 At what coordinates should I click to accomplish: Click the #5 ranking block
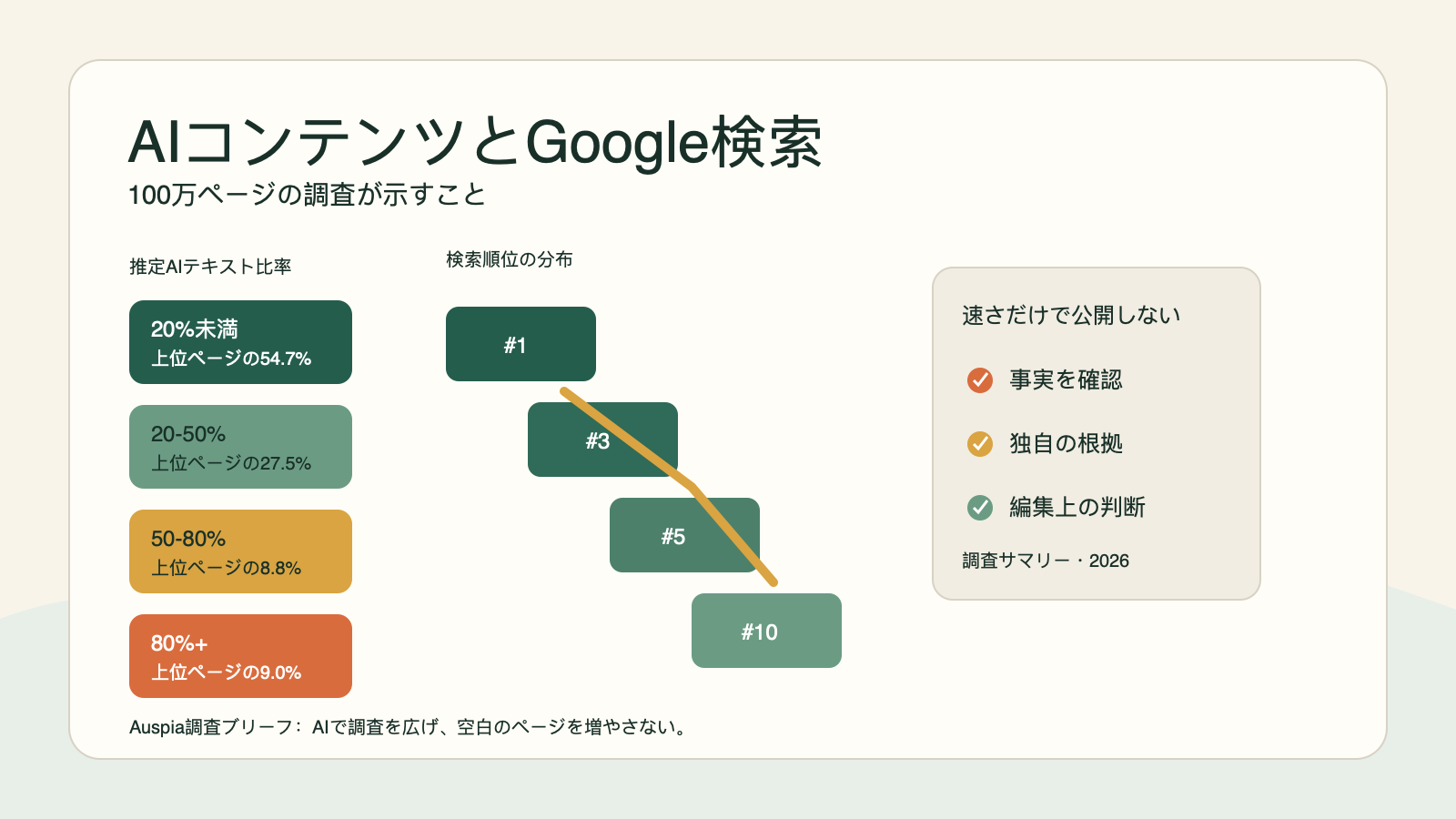pos(684,535)
